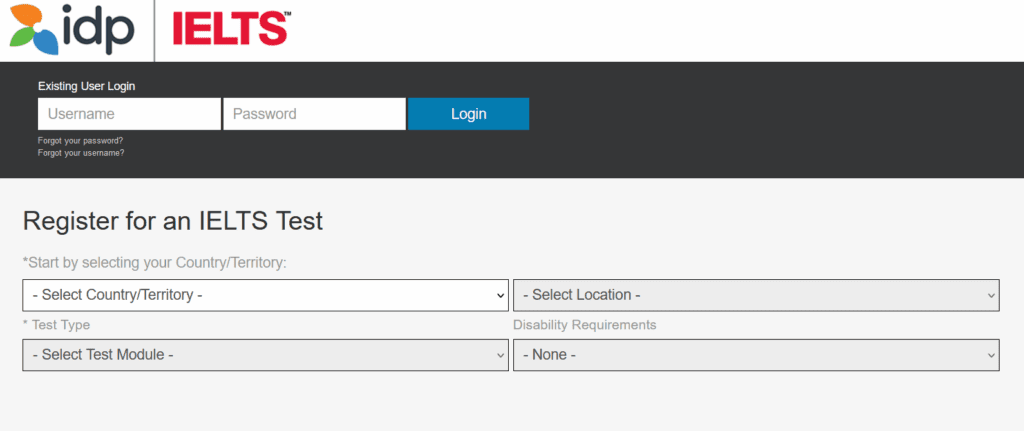1024x431 pixels.
Task: Click the Country/Territory dropdown chevron arrow
Action: pyautogui.click(x=501, y=295)
